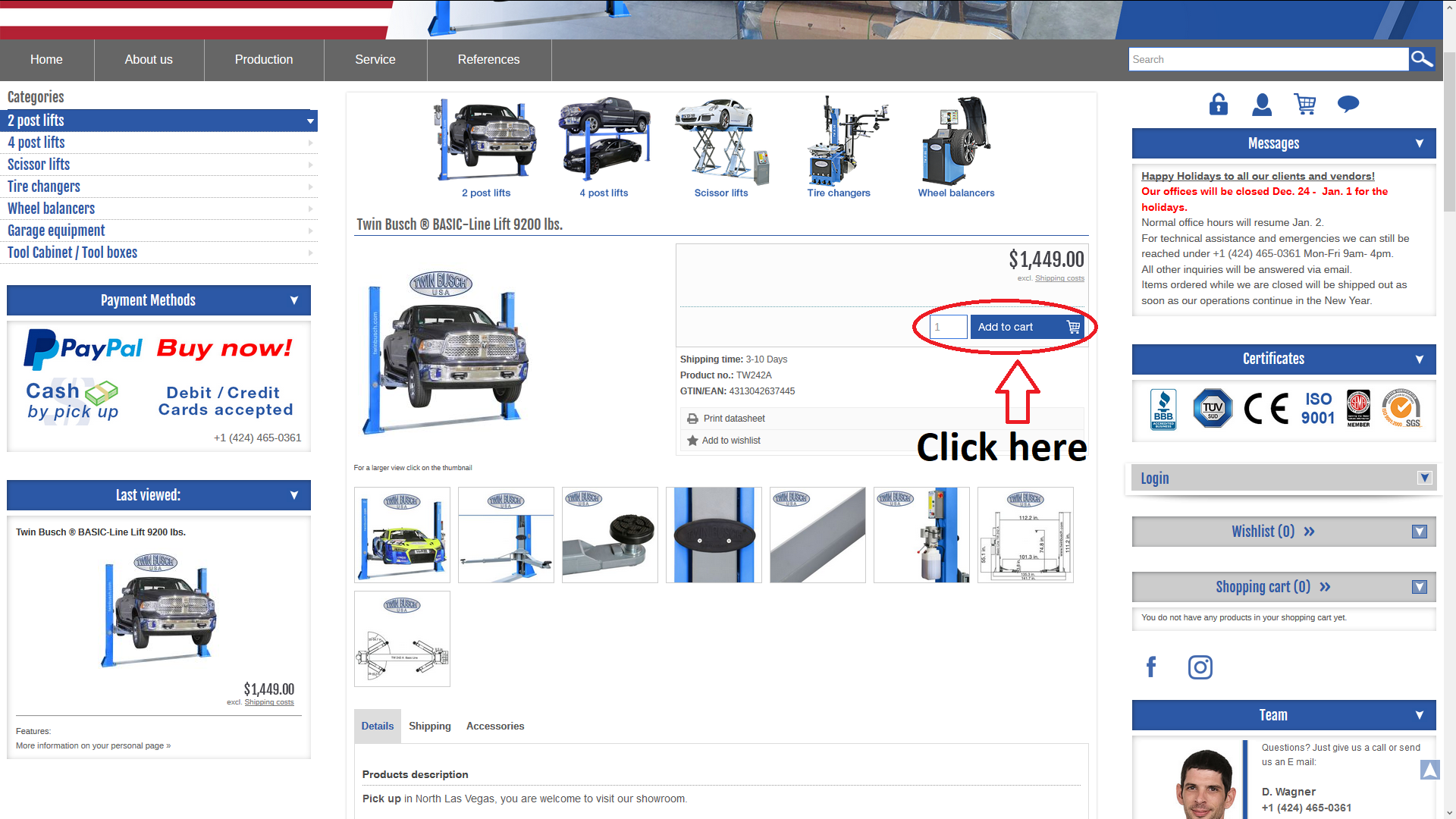Click the Add to cart button

pos(1027,327)
